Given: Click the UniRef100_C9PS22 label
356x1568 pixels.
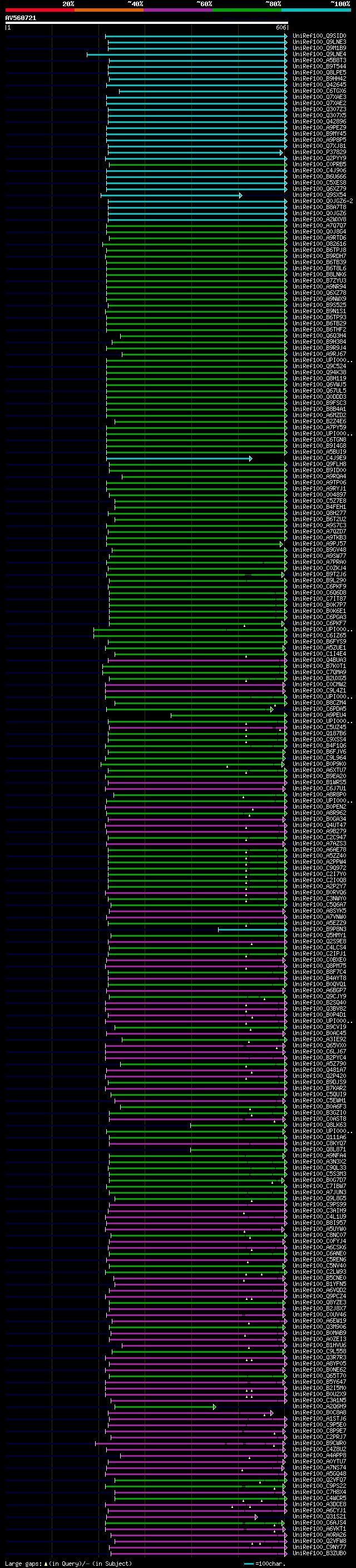Looking at the screenshot, I should tap(319, 1486).
